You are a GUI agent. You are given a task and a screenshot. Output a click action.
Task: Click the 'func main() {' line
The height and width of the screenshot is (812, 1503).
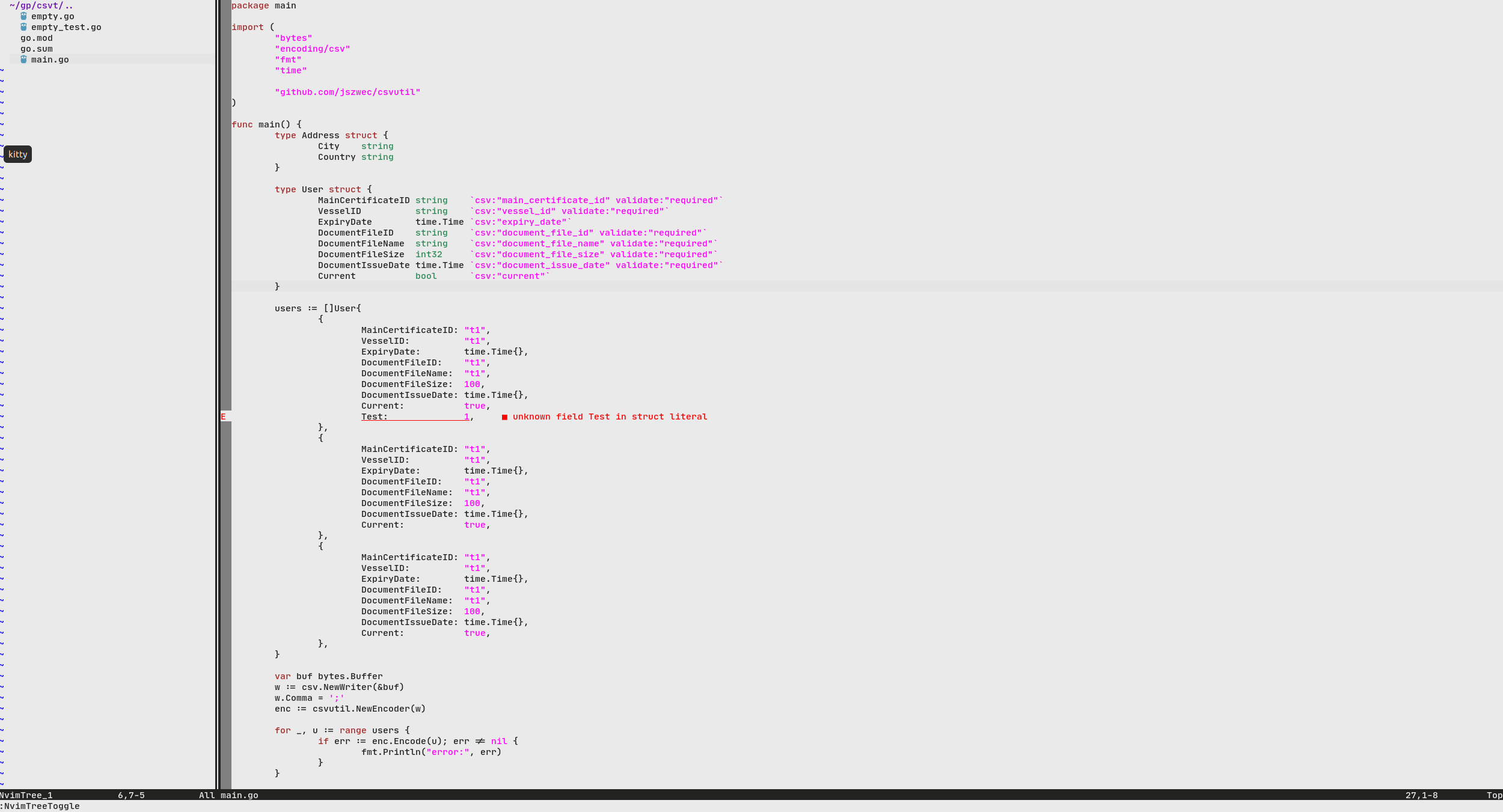pos(266,124)
